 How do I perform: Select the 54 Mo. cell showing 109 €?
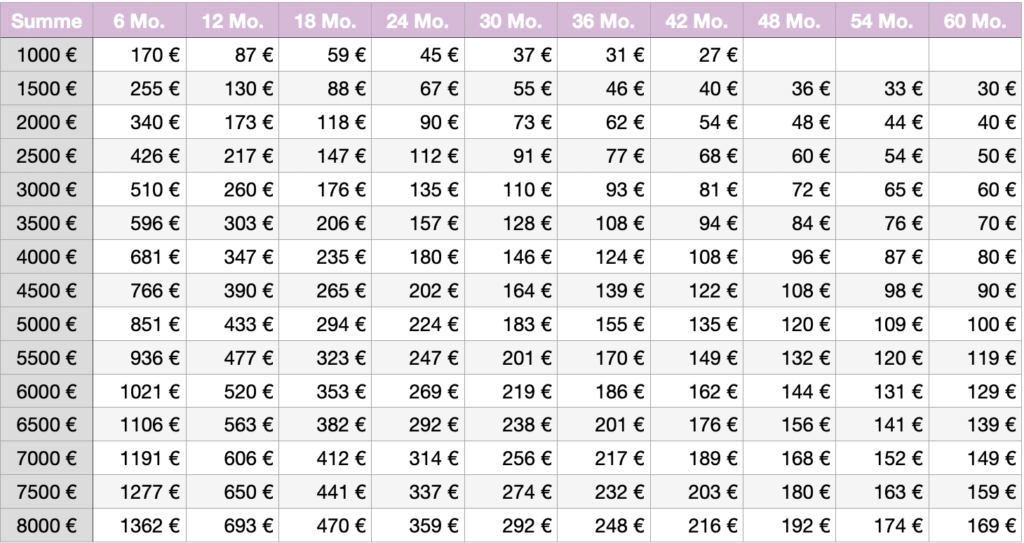[x=882, y=324]
